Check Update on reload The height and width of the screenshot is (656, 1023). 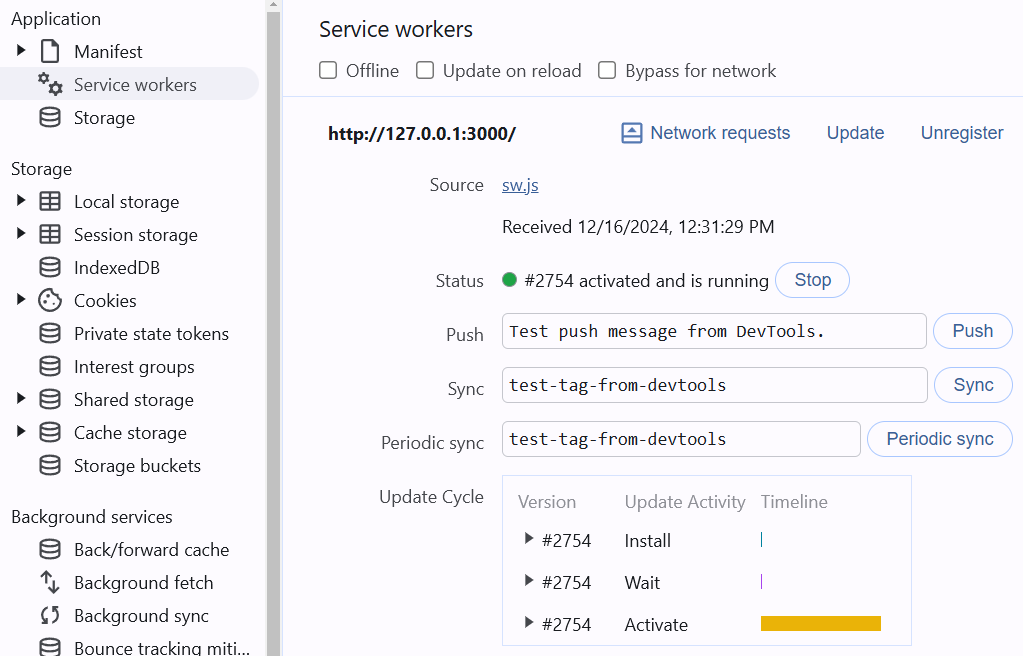[425, 70]
